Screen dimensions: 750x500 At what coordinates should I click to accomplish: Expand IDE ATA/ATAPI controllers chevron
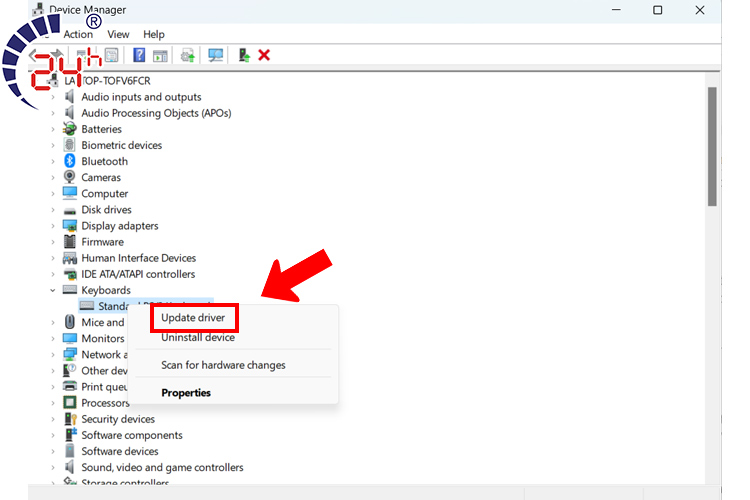click(53, 274)
